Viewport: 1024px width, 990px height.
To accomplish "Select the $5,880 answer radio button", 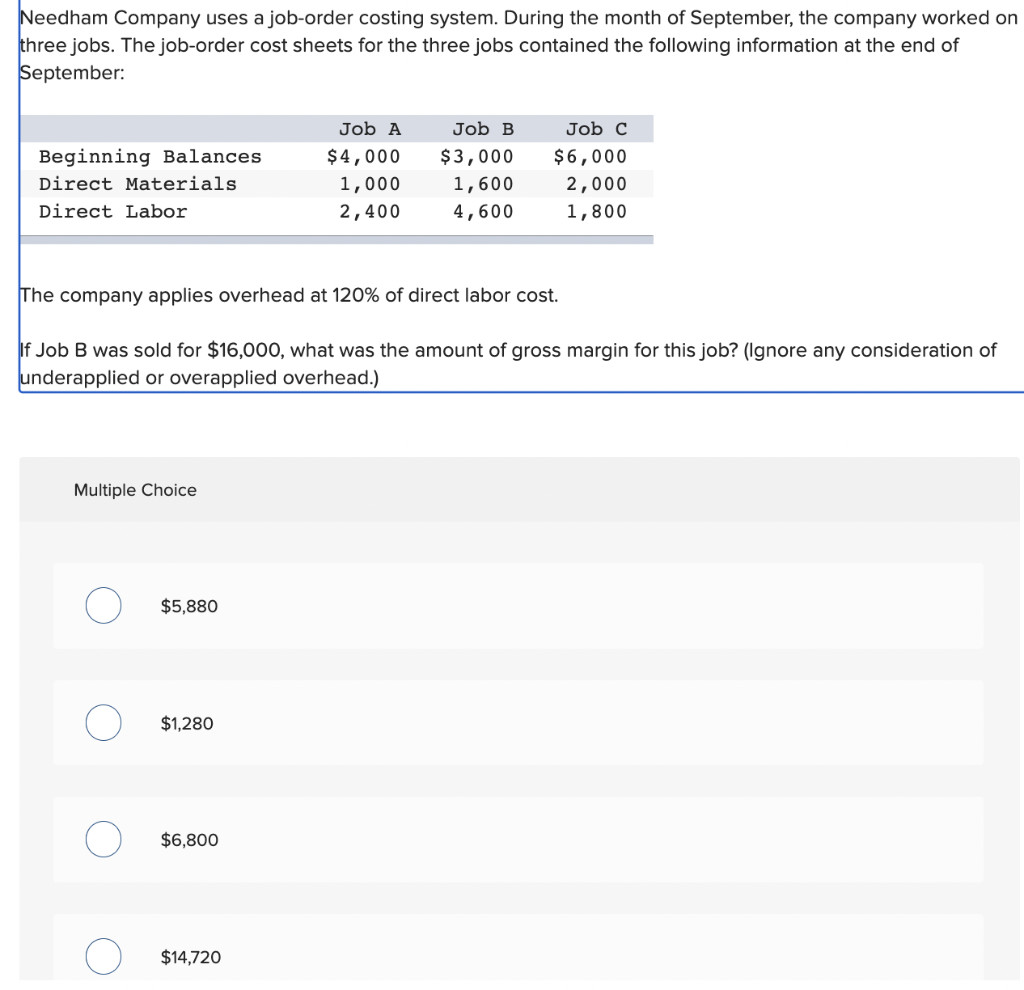I will 103,606.
